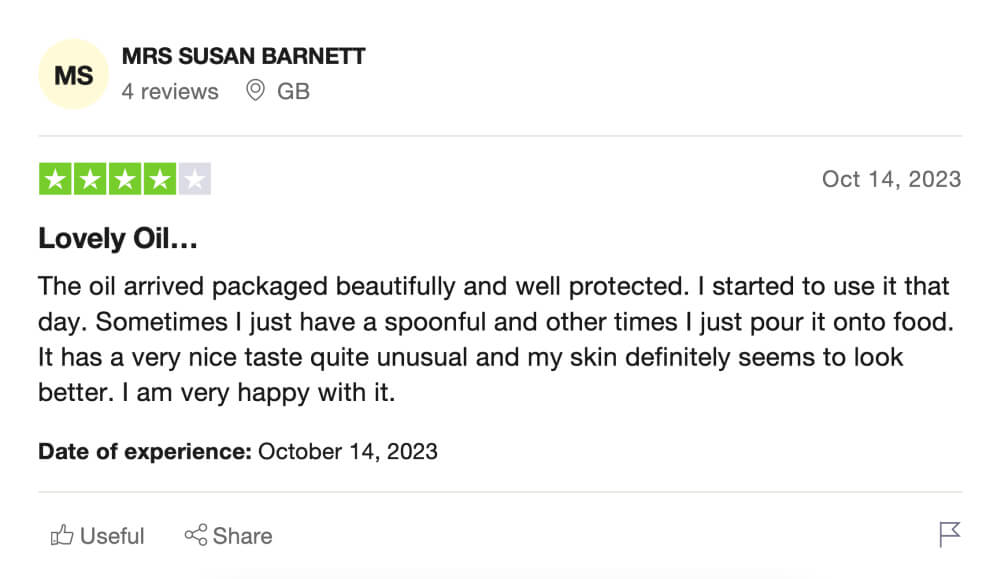Open MRS SUSAN BARNETT profile name
Image resolution: width=1000 pixels, height=579 pixels.
[244, 56]
